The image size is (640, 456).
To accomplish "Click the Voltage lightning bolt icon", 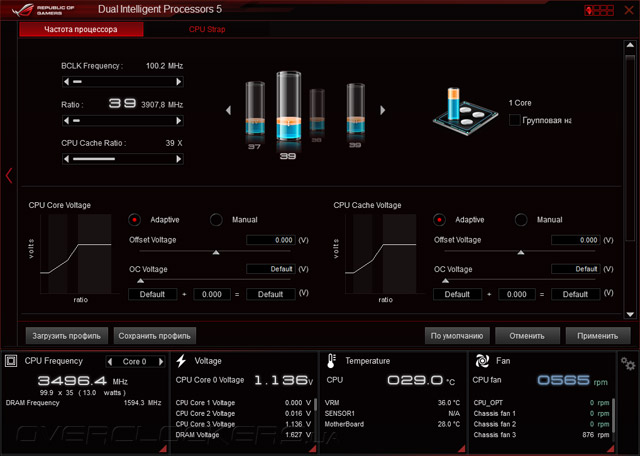I will pos(181,361).
